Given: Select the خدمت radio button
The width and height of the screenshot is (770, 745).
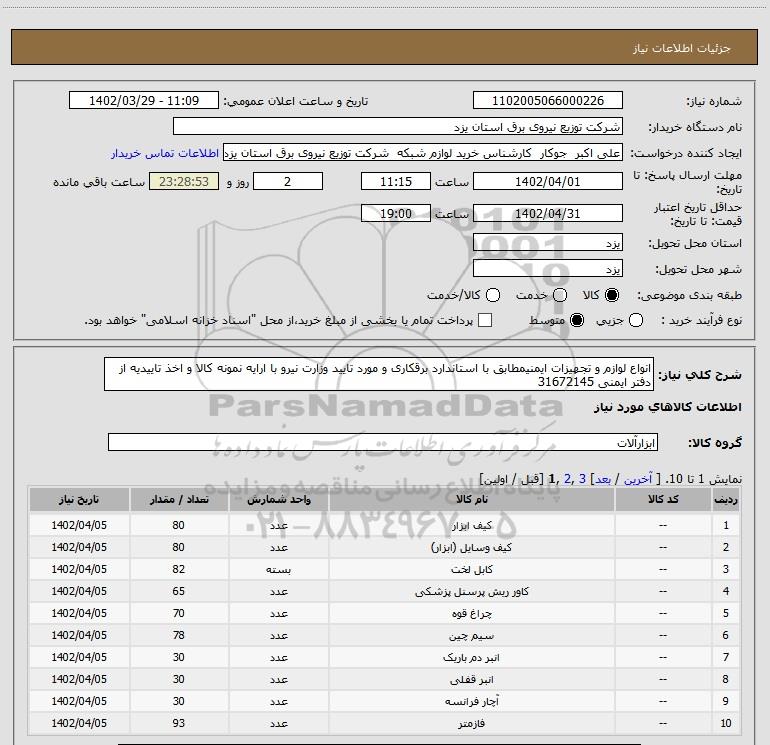Looking at the screenshot, I should click(x=560, y=295).
